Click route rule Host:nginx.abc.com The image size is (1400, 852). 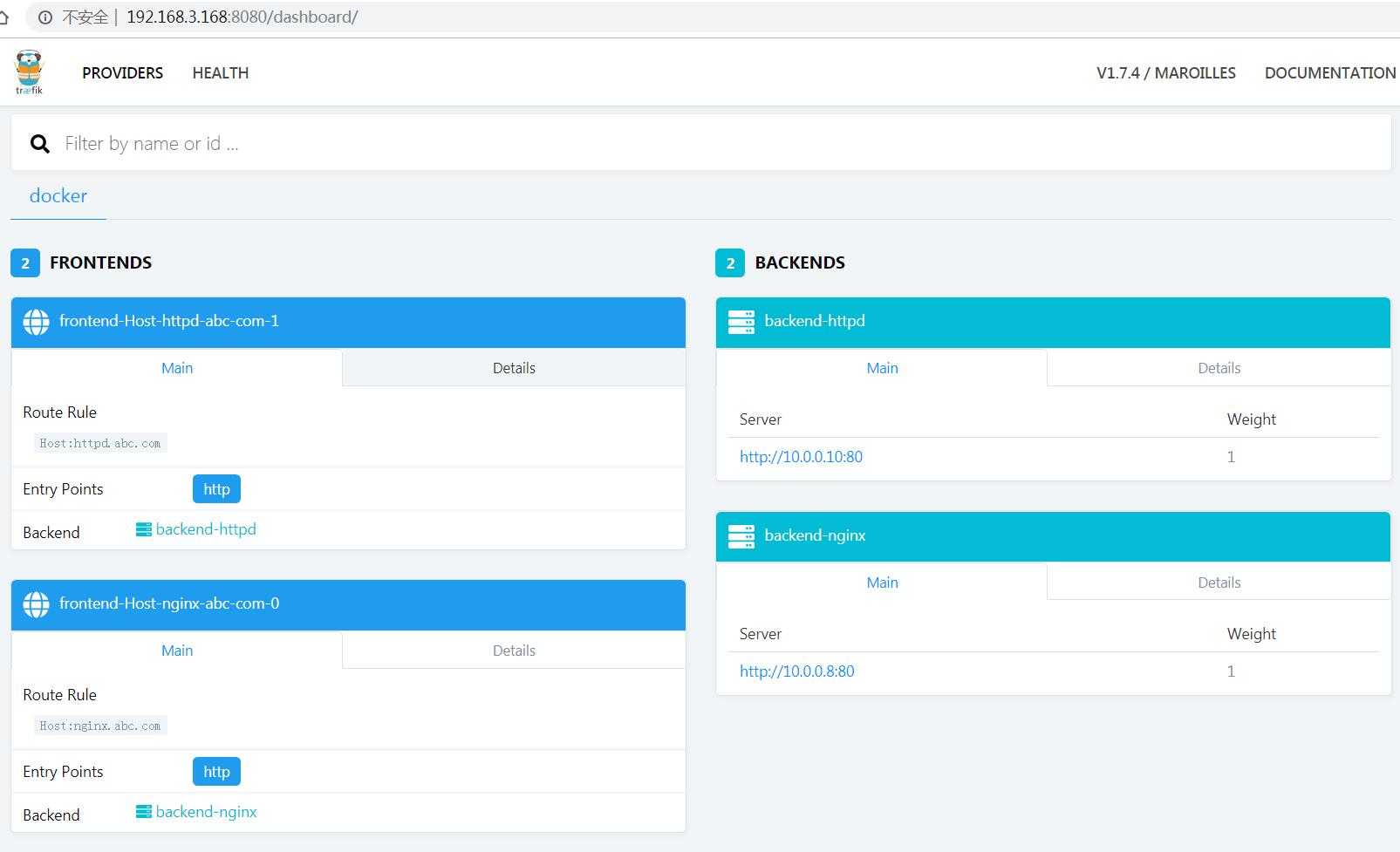click(x=100, y=726)
